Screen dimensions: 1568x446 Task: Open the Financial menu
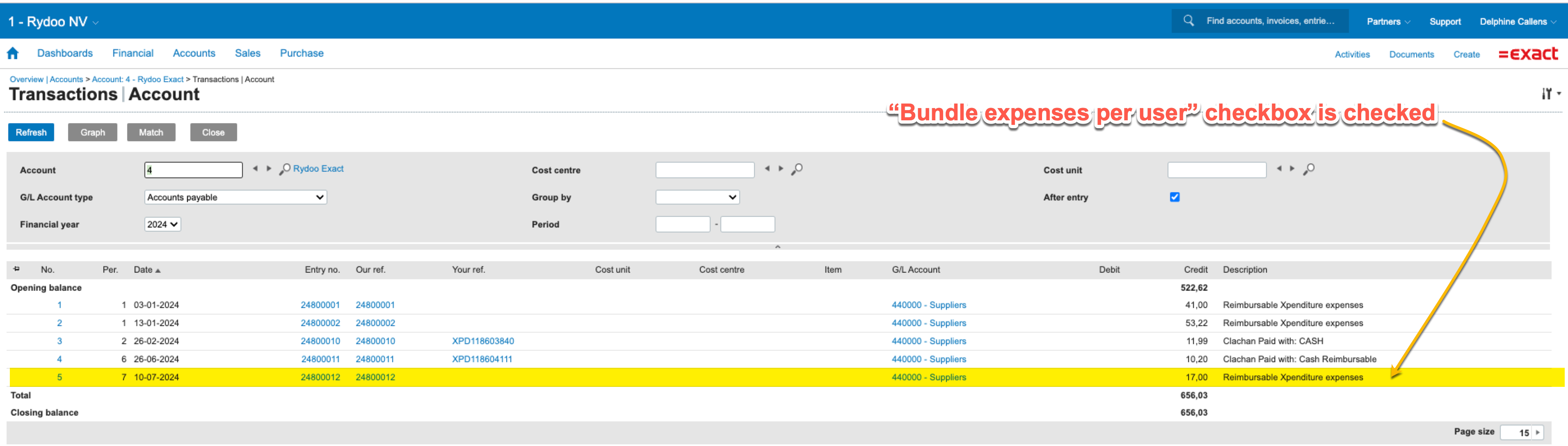(133, 54)
